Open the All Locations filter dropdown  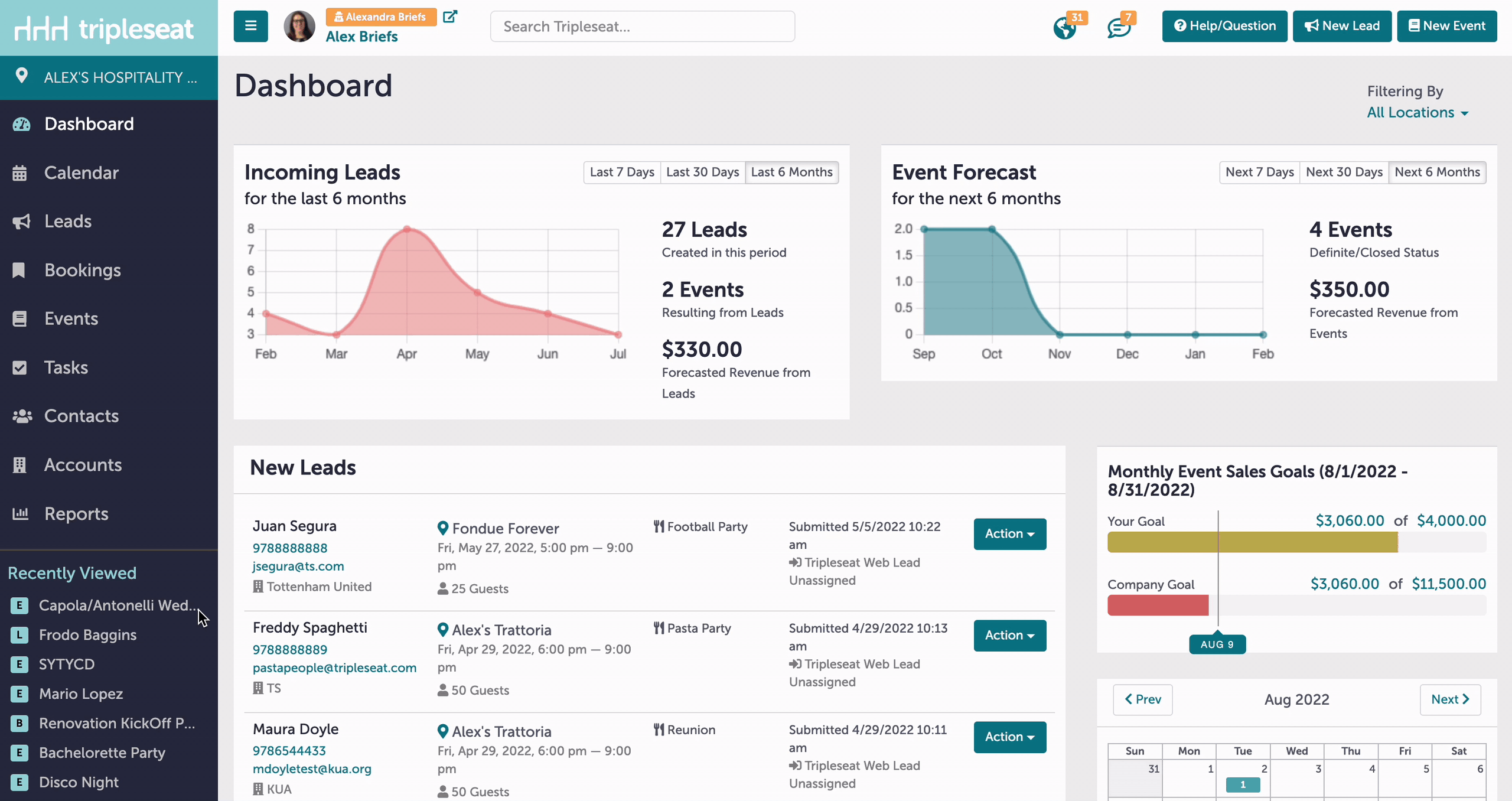pyautogui.click(x=1417, y=112)
